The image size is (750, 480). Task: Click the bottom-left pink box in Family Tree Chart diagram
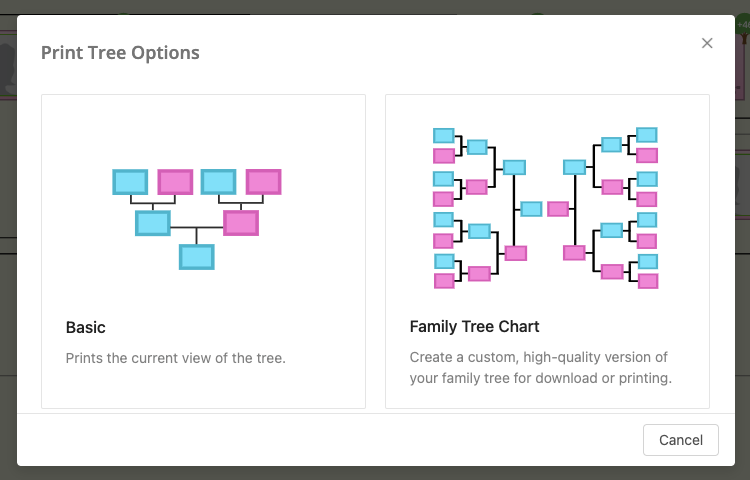(444, 281)
